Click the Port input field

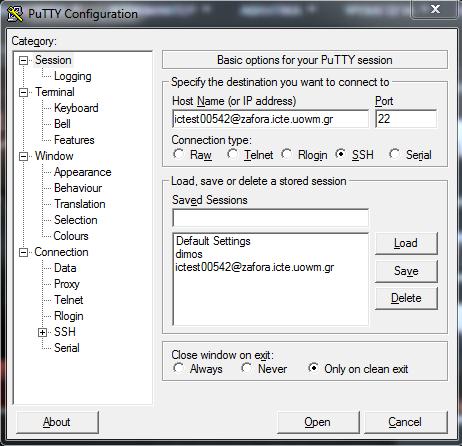pyautogui.click(x=406, y=119)
